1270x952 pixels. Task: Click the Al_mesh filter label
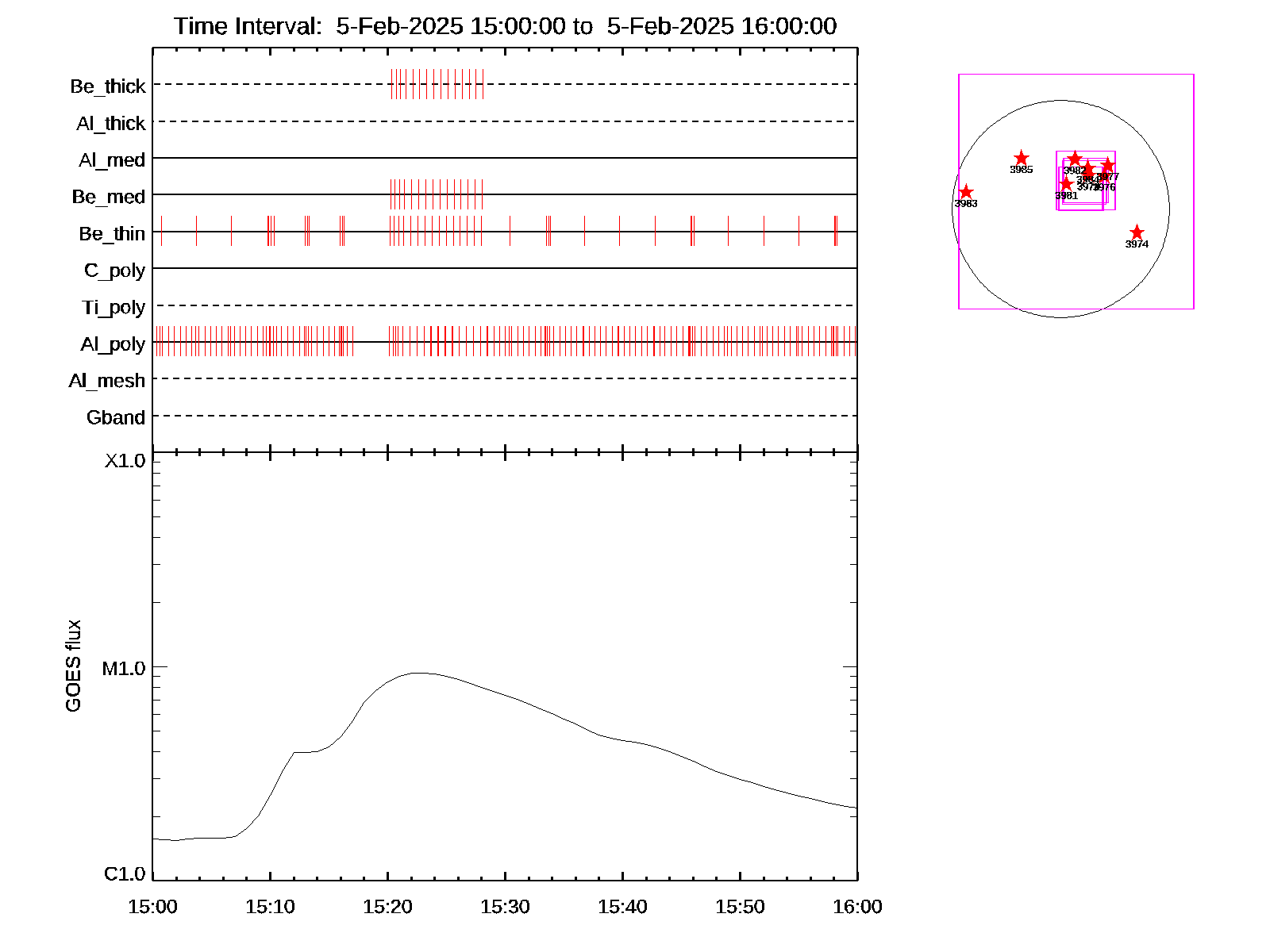107,381
